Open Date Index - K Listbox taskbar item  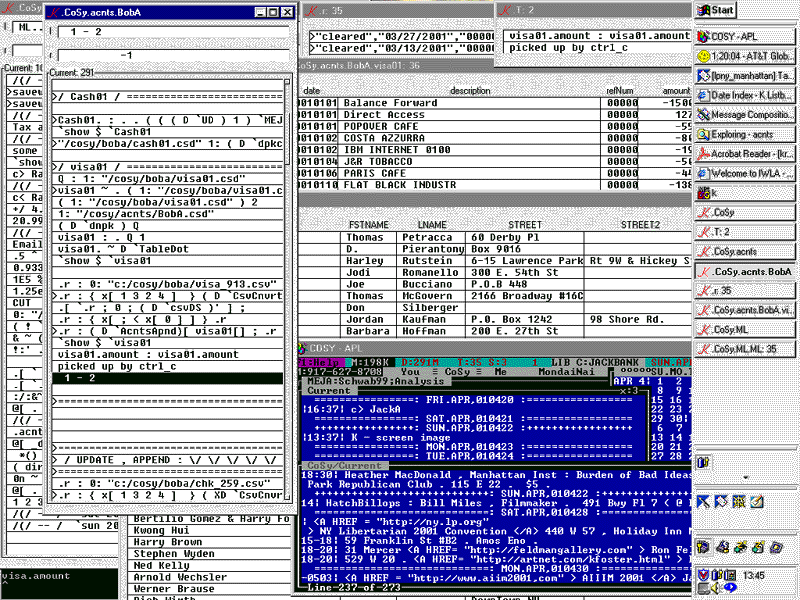coord(744,95)
